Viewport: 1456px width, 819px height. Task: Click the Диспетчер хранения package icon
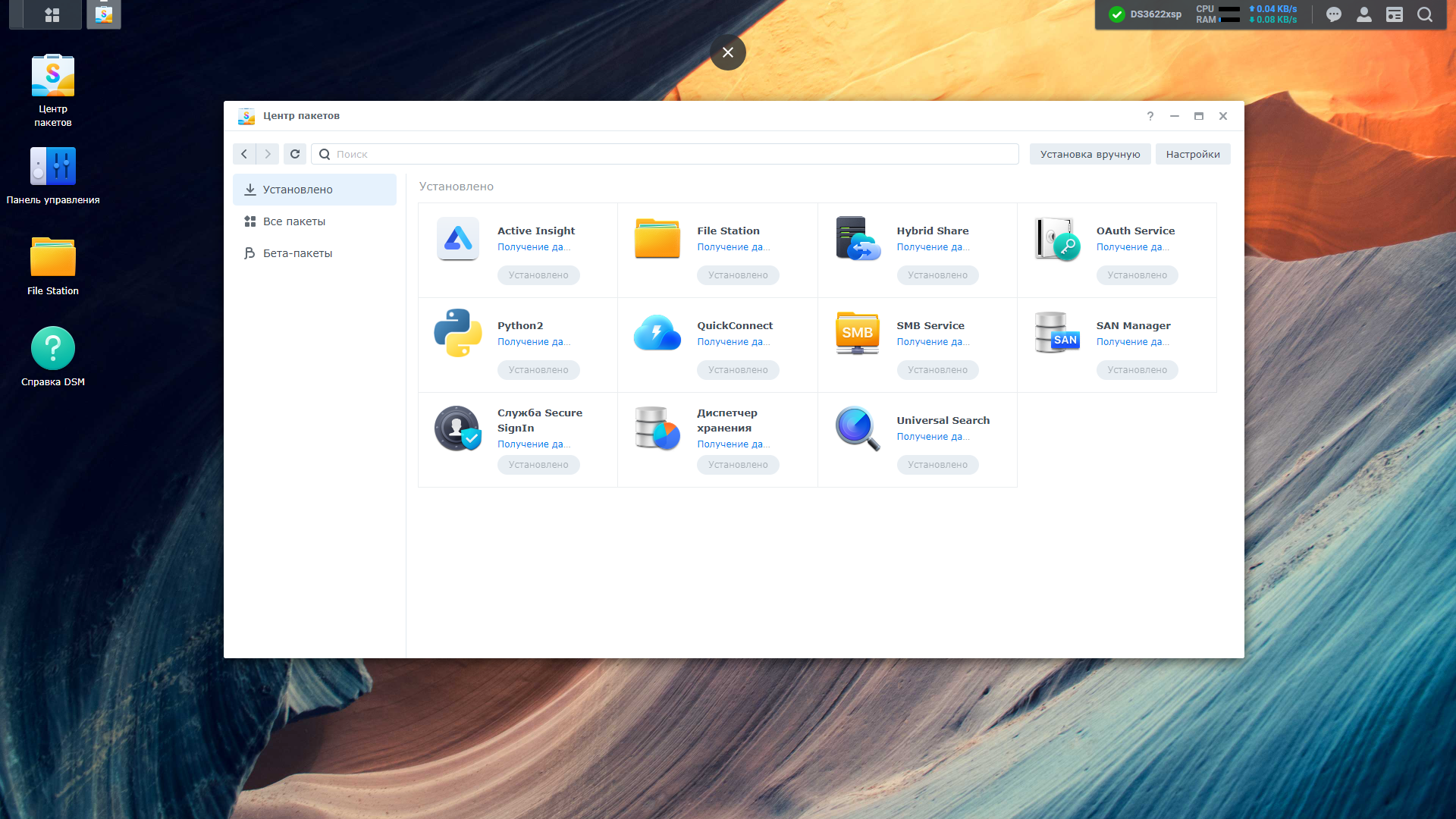[x=657, y=428]
